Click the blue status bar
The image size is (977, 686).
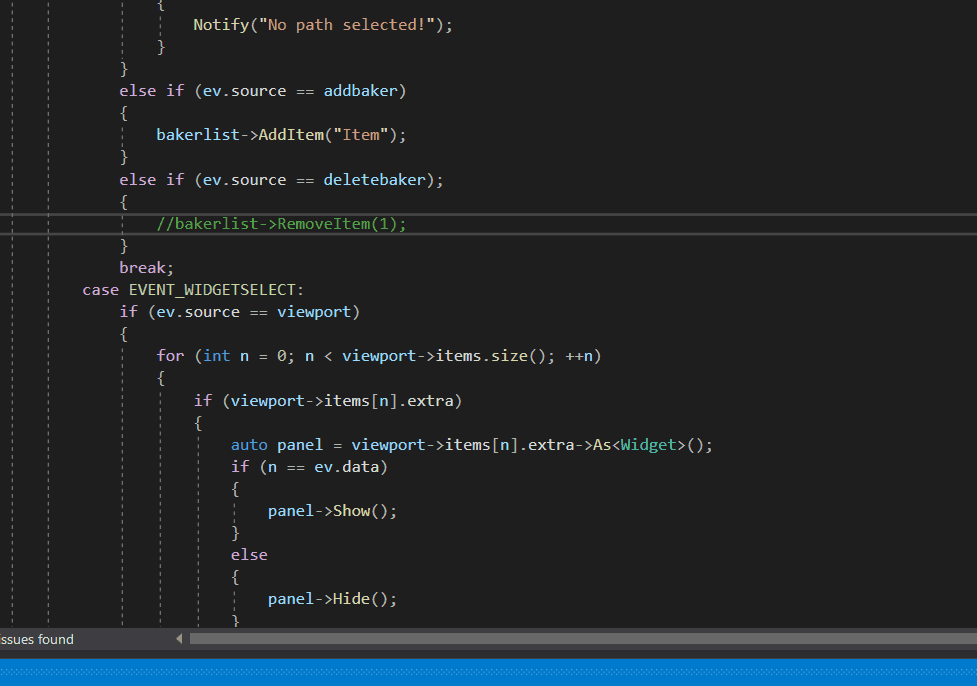pos(488,670)
